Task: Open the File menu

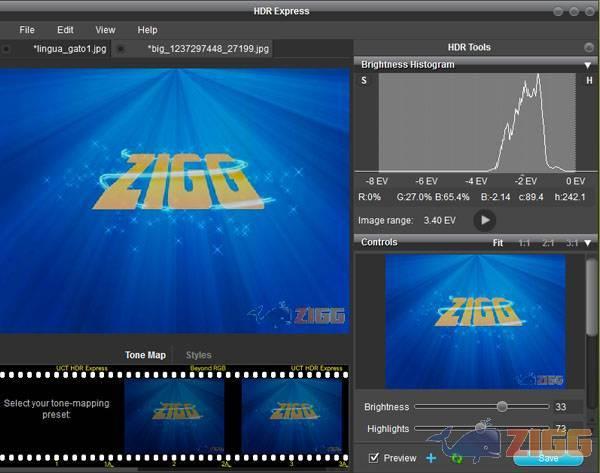Action: [27, 30]
